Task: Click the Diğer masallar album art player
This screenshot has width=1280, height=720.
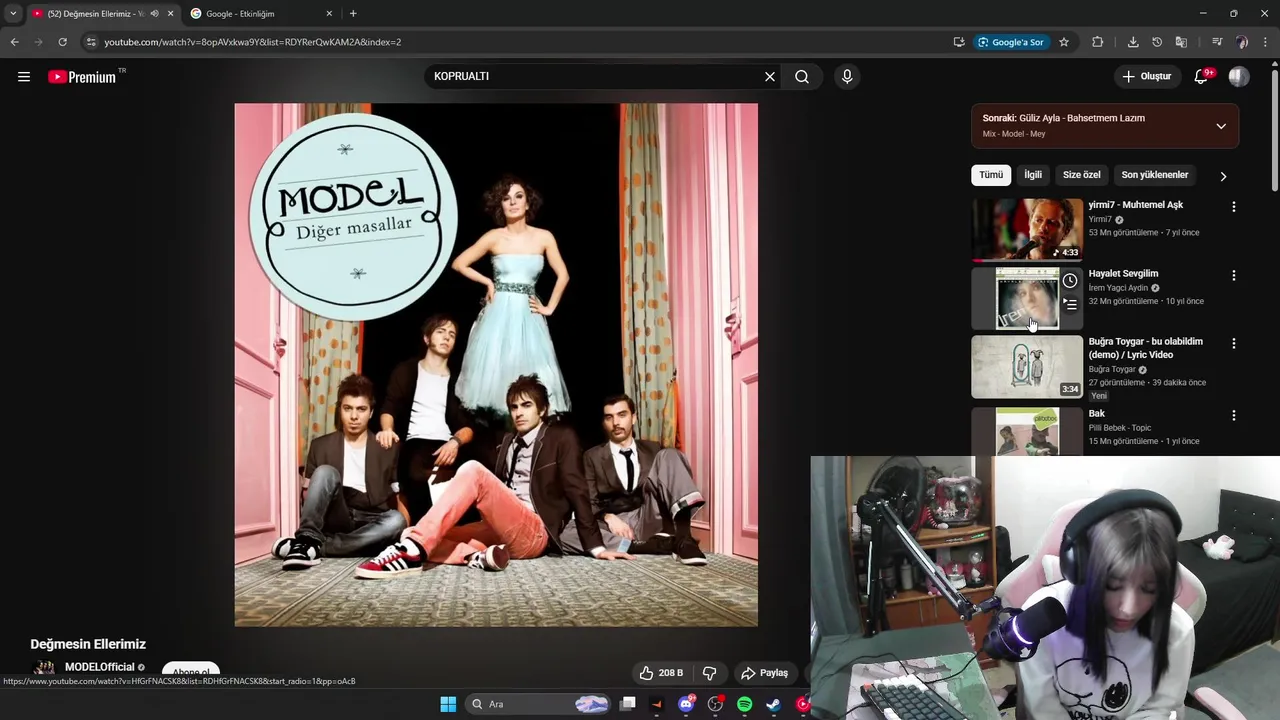Action: click(496, 365)
